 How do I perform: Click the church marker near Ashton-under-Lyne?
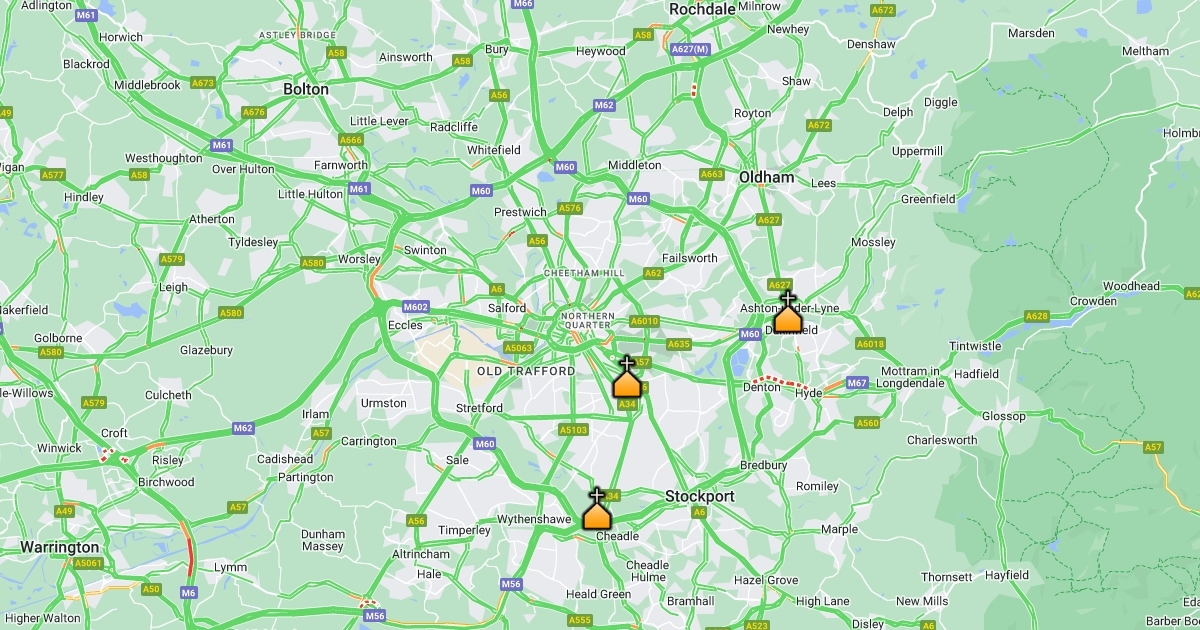(788, 313)
